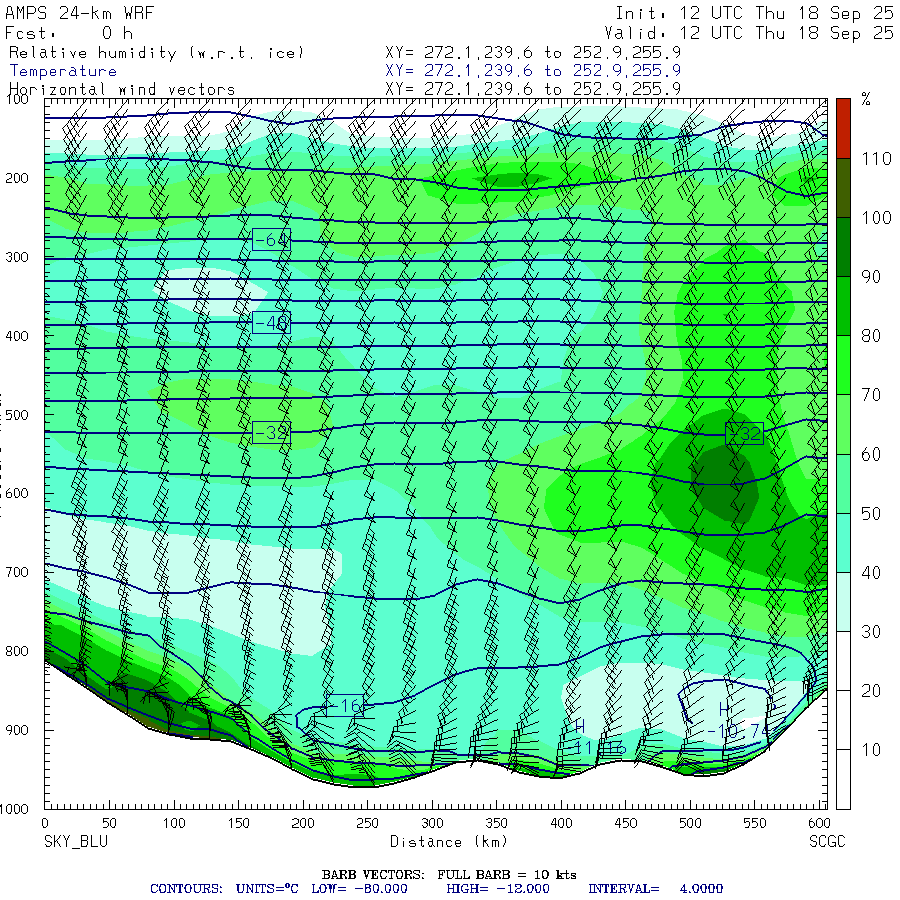Click the '900' pressure axis tick label
Screen dimensions: 900x900
tap(17, 730)
